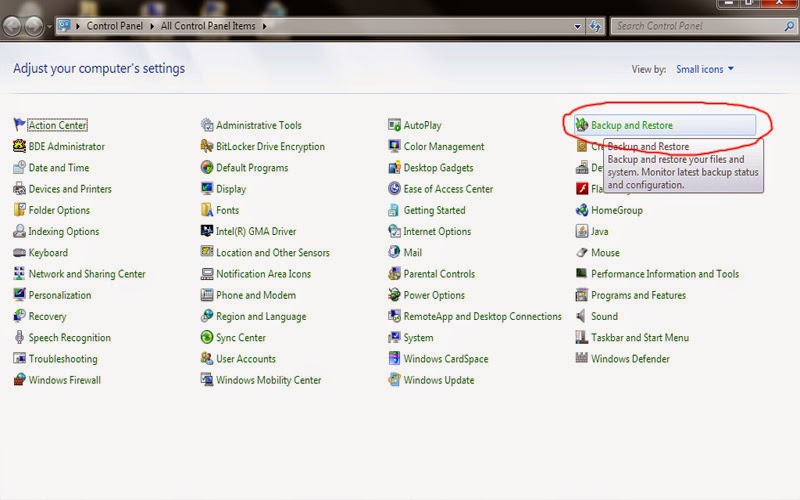Open the Keyboard icon

point(19,253)
